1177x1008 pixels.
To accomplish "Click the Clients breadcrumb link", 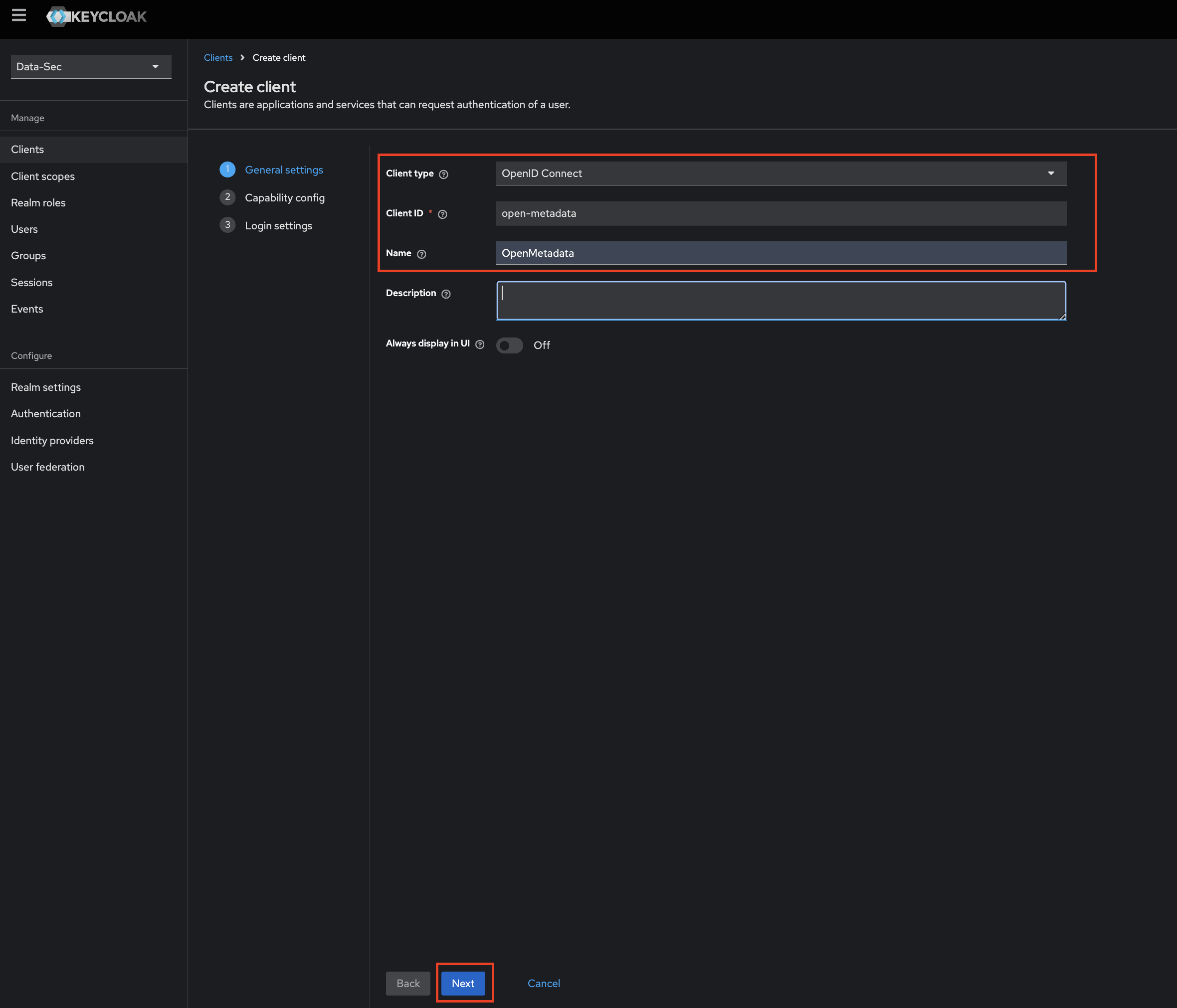I will [218, 57].
